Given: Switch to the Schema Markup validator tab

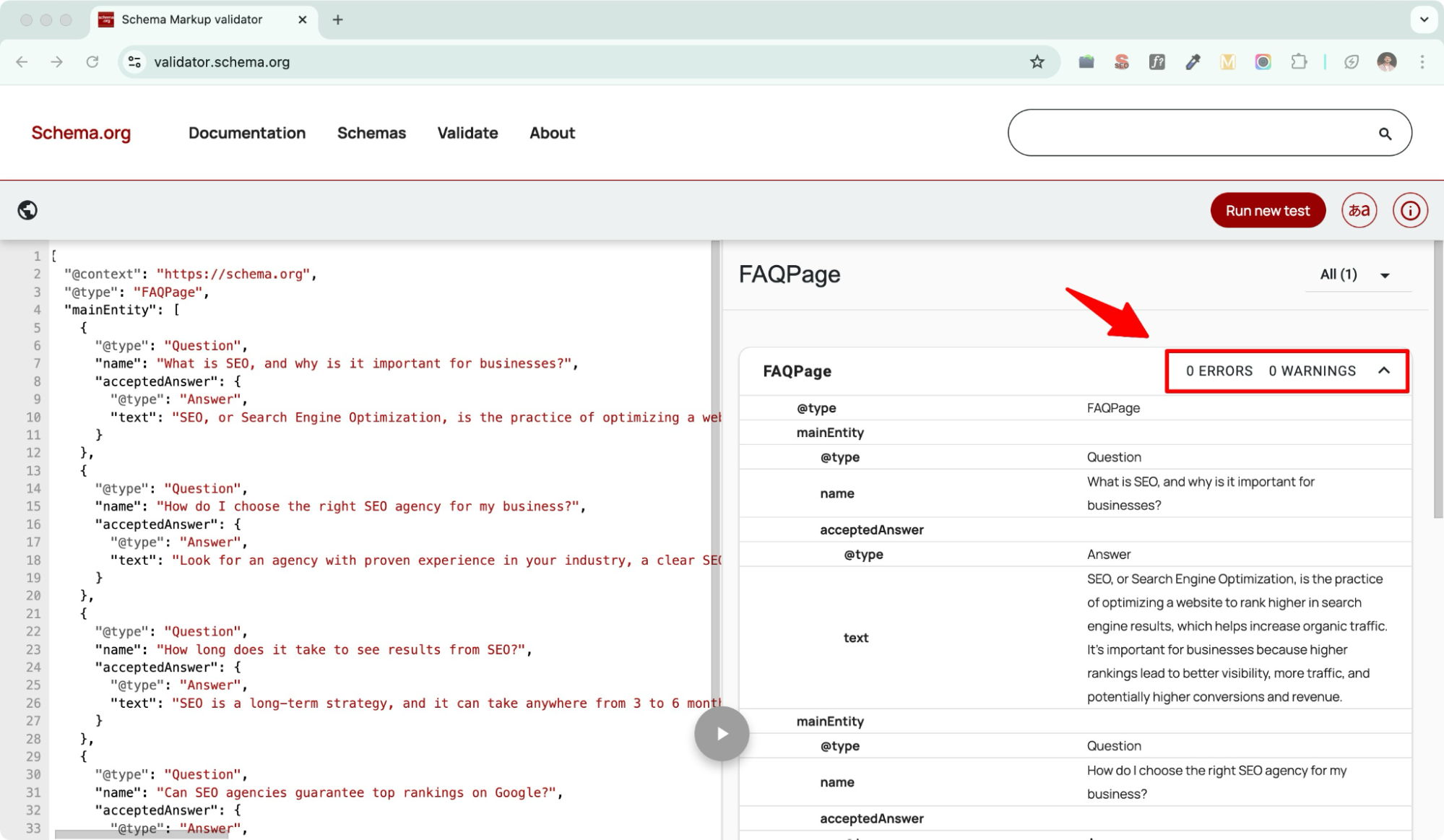Looking at the screenshot, I should [x=191, y=20].
